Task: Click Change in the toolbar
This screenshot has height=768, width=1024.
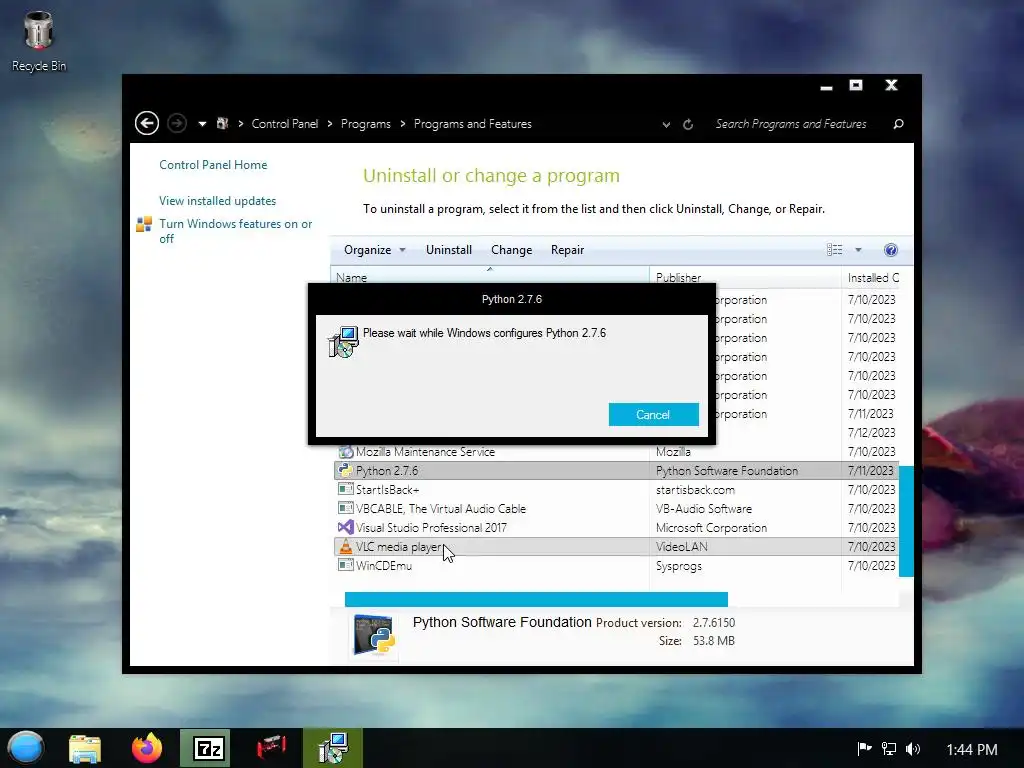Action: [x=511, y=250]
